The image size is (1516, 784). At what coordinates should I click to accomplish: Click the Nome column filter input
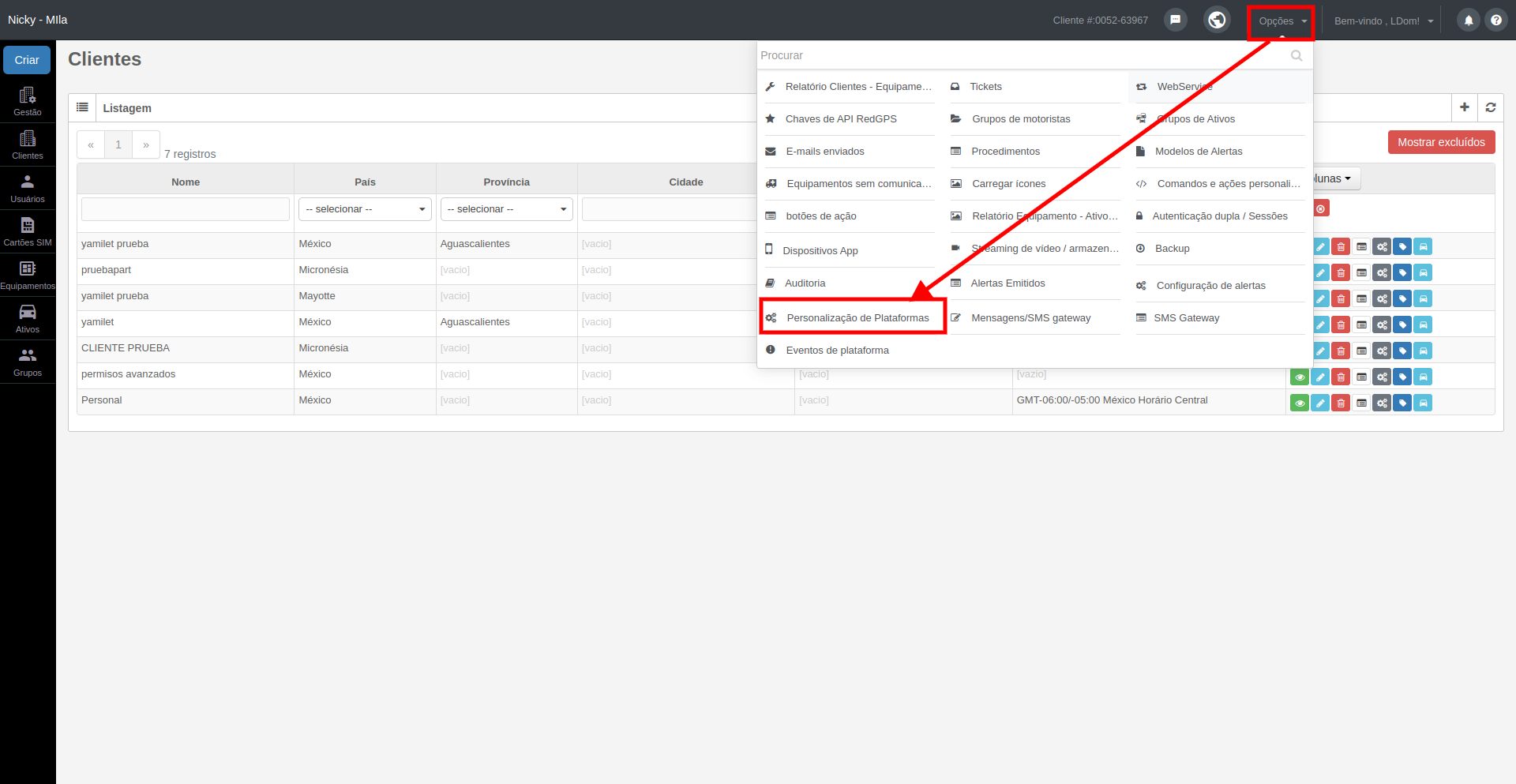(186, 209)
